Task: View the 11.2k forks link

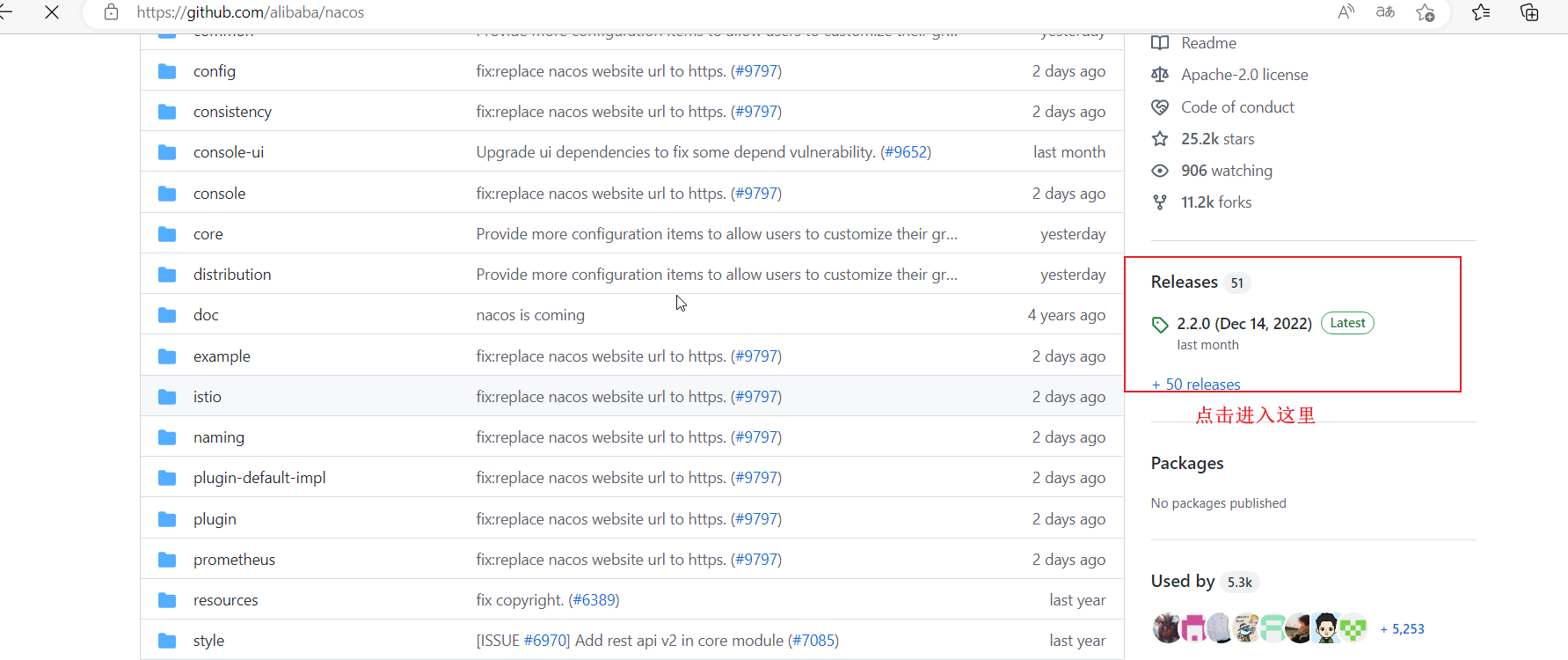Action: pyautogui.click(x=1216, y=202)
